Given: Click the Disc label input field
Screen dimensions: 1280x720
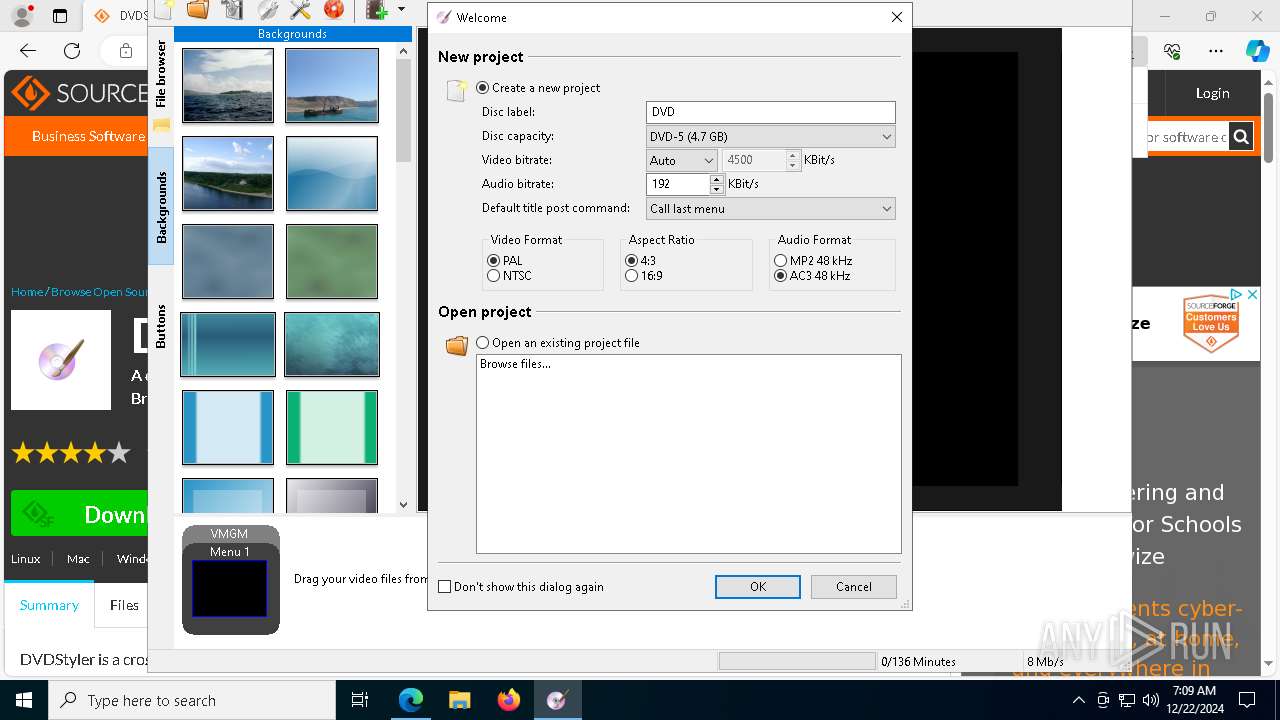Looking at the screenshot, I should 771,112.
